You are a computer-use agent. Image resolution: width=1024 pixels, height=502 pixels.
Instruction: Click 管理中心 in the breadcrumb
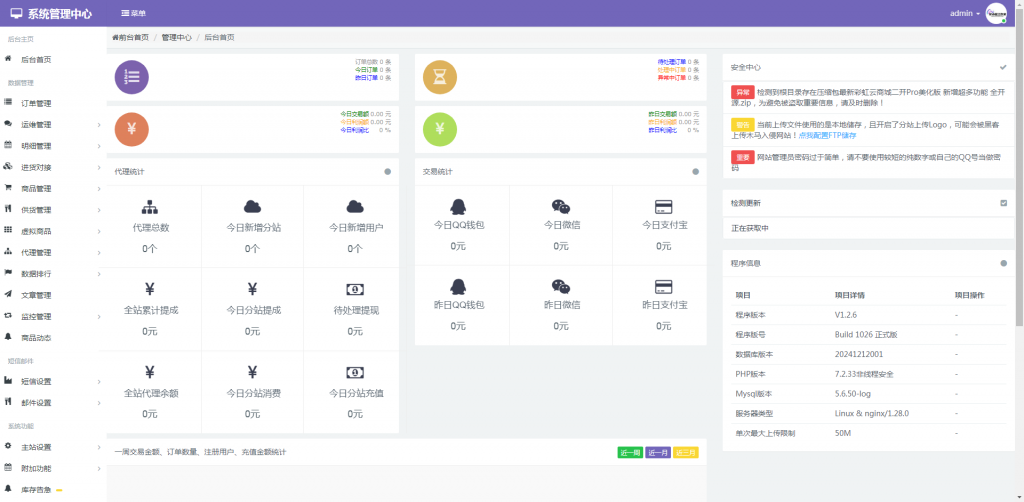176,37
